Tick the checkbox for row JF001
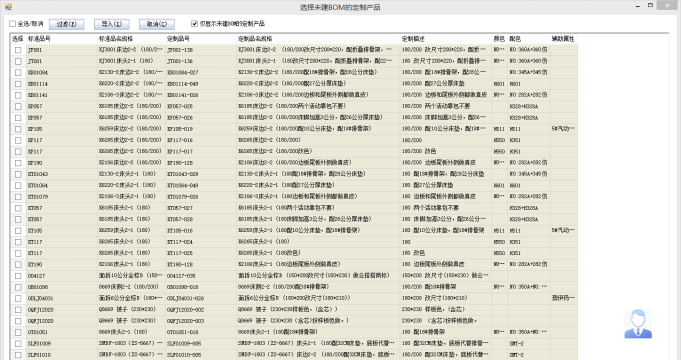 (18, 50)
